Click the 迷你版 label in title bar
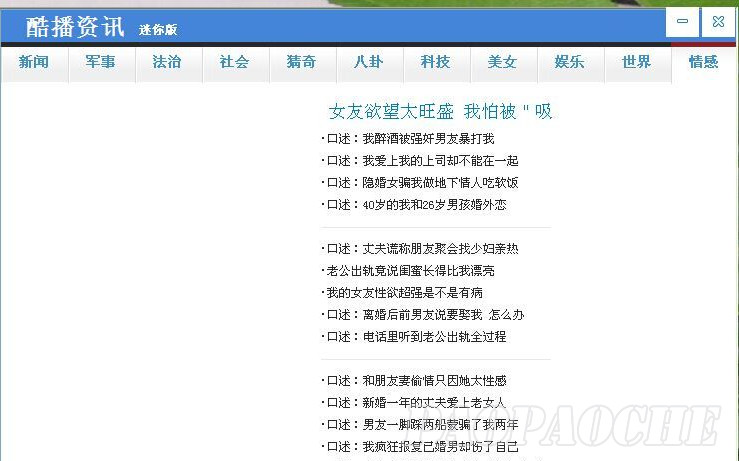 (158, 30)
